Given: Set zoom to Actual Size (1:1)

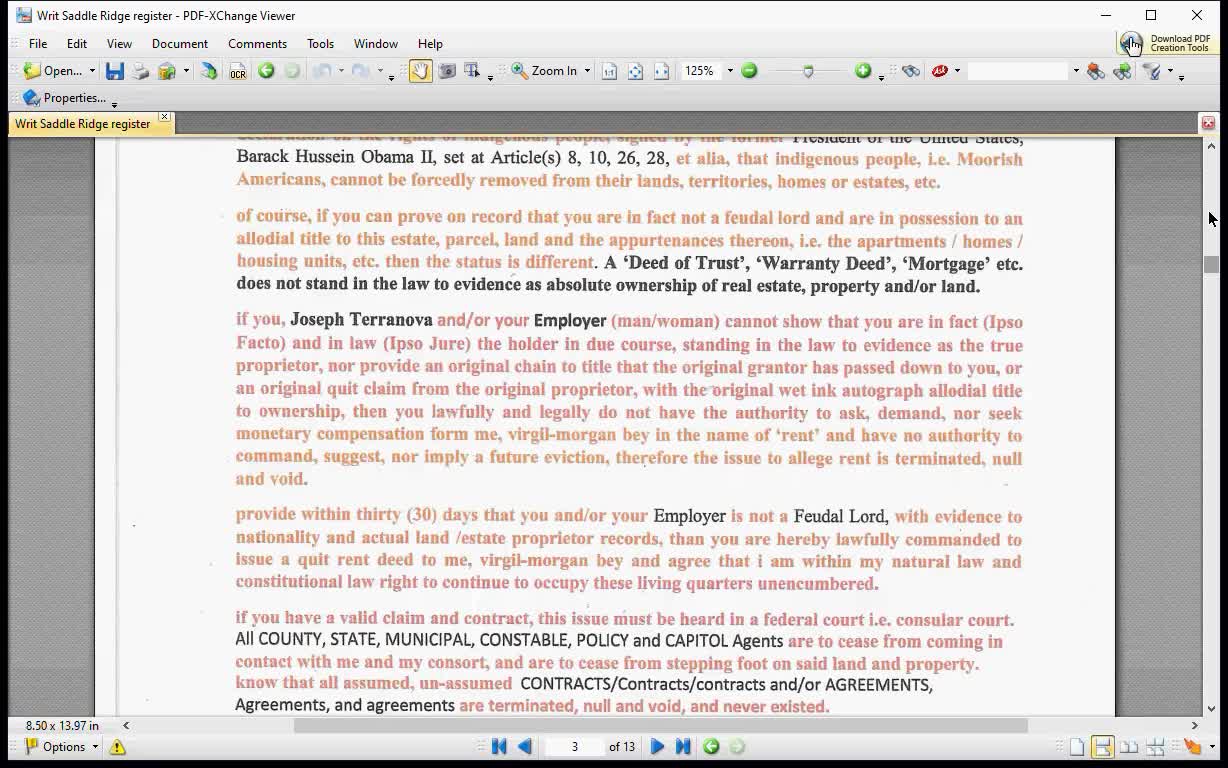Looking at the screenshot, I should pos(609,71).
